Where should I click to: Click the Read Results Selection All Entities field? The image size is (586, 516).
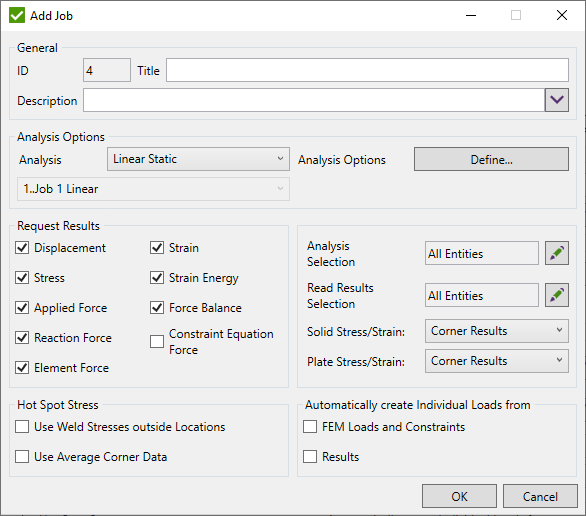(482, 295)
